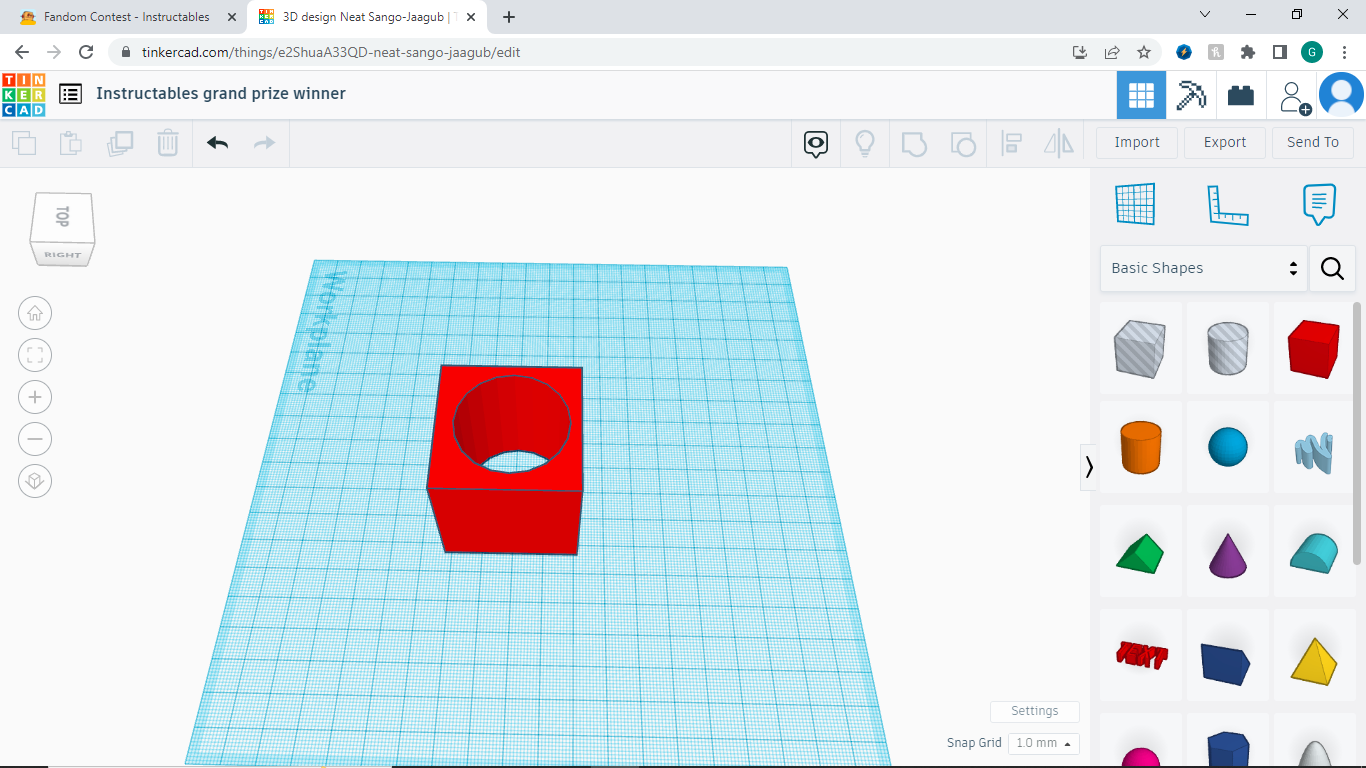Image resolution: width=1366 pixels, height=768 pixels.
Task: Activate the Workplane tool
Action: click(x=1135, y=203)
